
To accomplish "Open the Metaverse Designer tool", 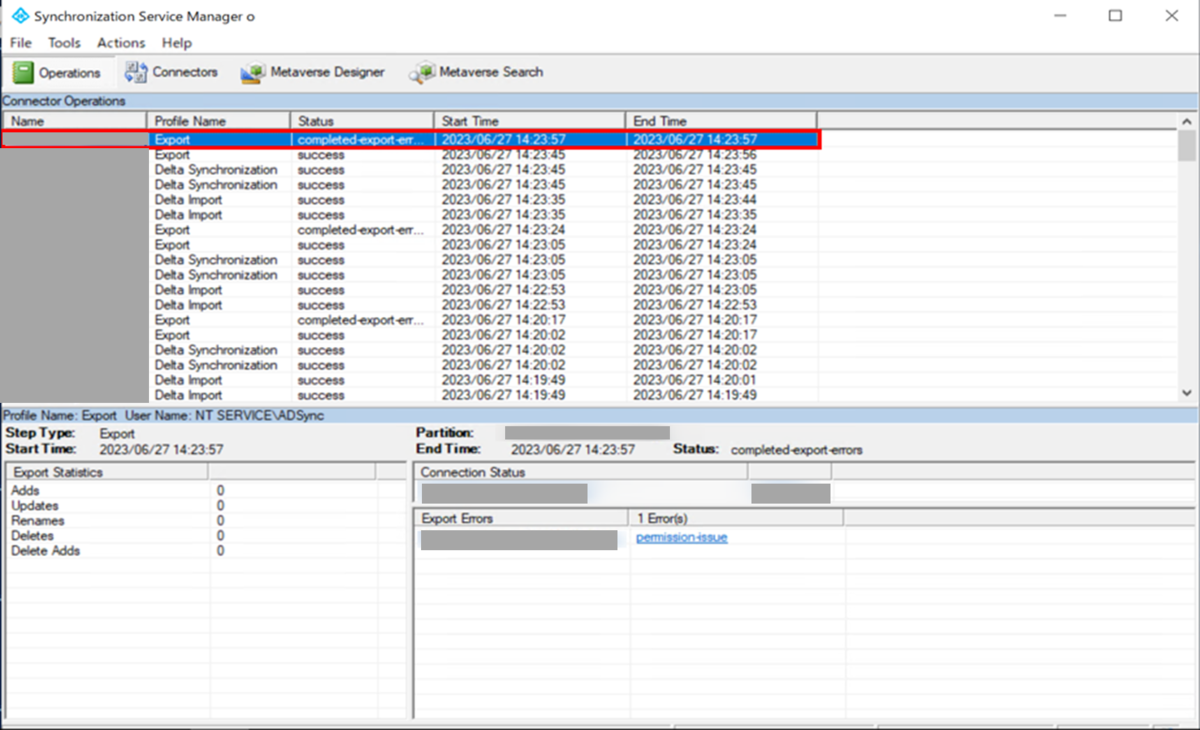I will point(313,72).
